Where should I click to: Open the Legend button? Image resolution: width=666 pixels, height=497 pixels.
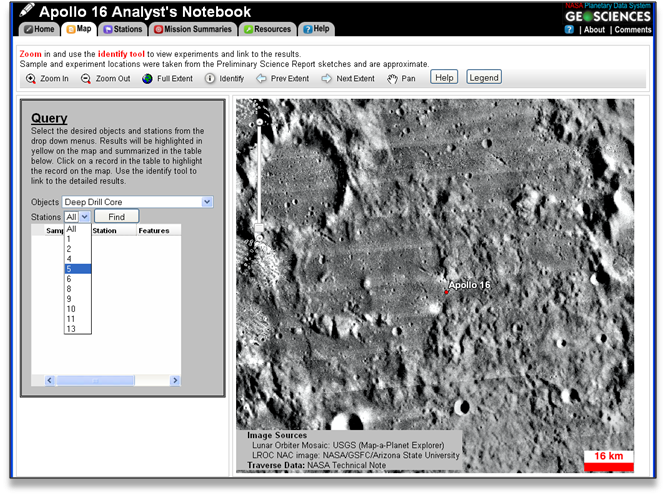(484, 78)
